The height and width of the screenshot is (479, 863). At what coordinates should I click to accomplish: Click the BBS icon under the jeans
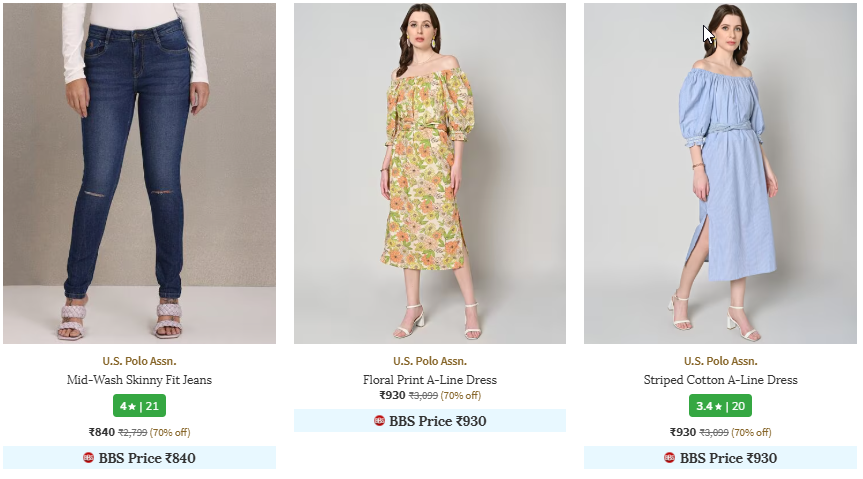(x=89, y=458)
